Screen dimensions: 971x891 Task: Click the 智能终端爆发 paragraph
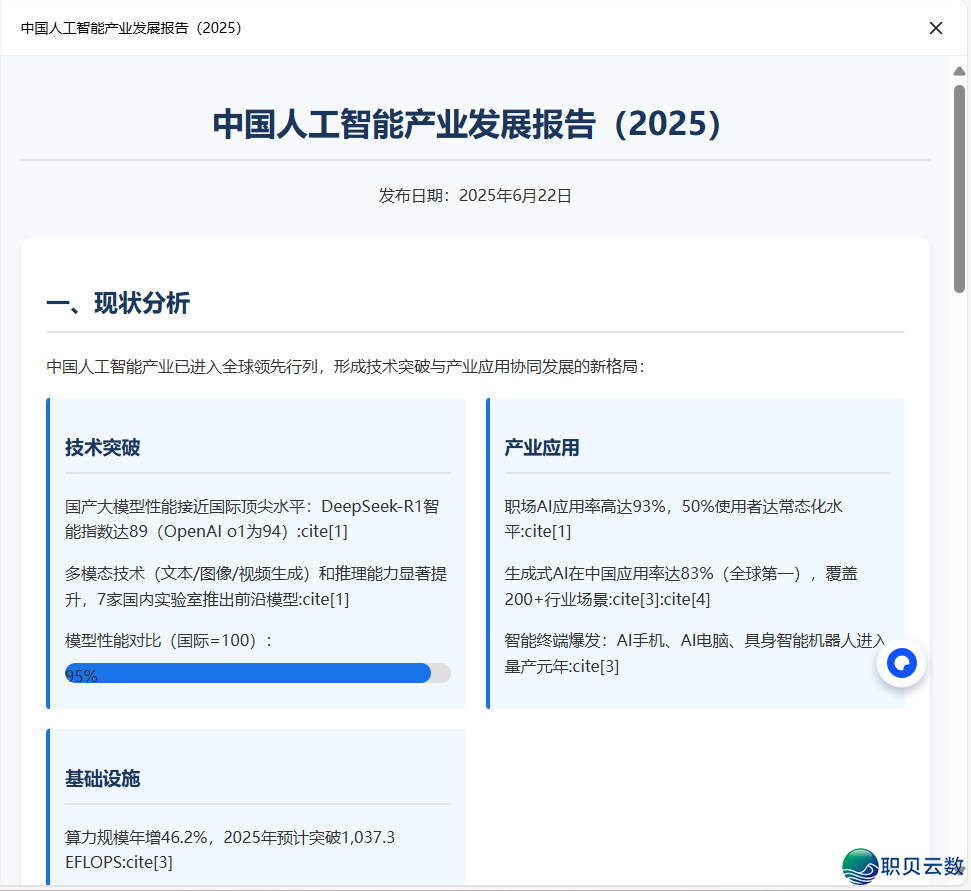tap(695, 653)
